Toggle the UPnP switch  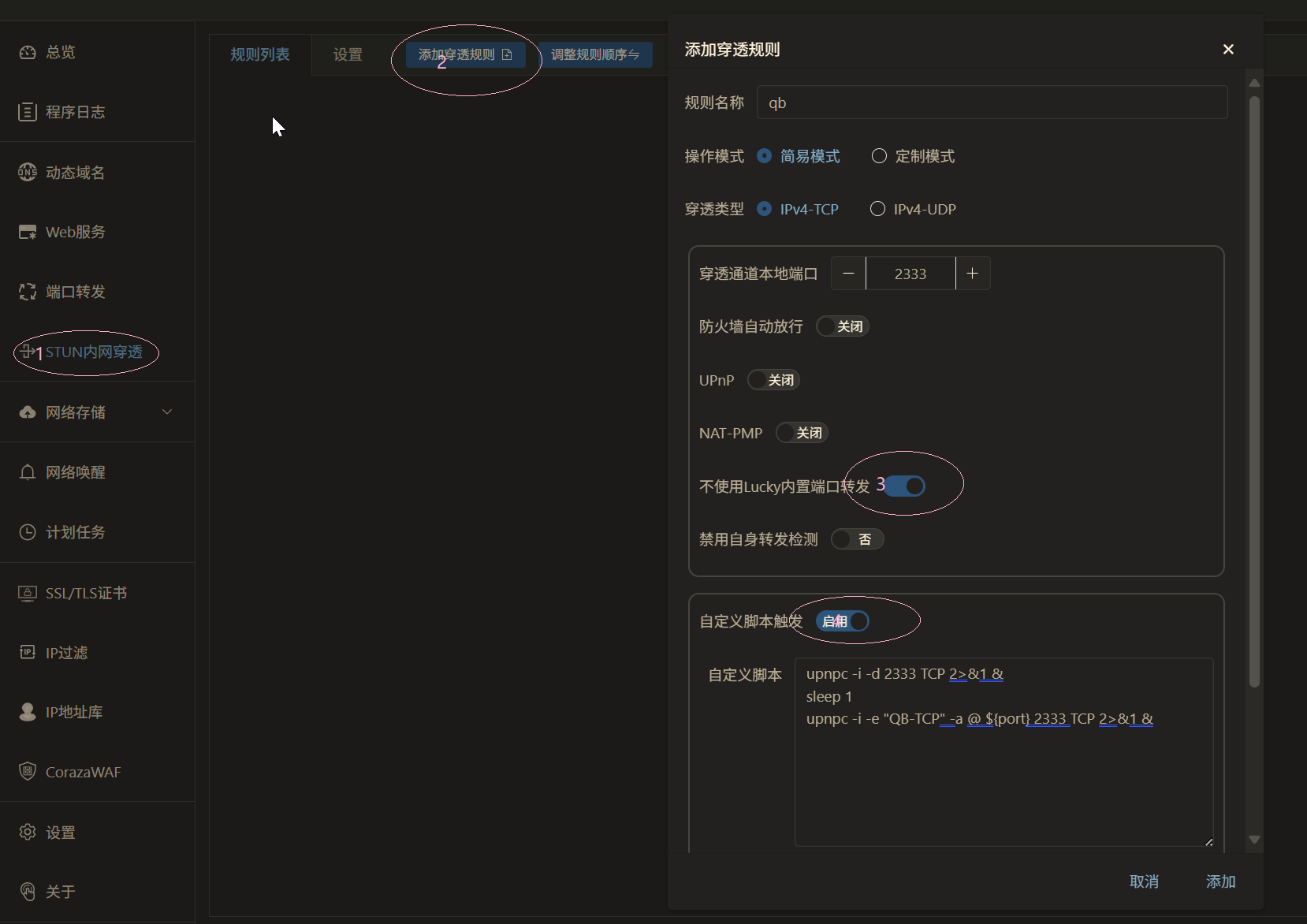774,380
